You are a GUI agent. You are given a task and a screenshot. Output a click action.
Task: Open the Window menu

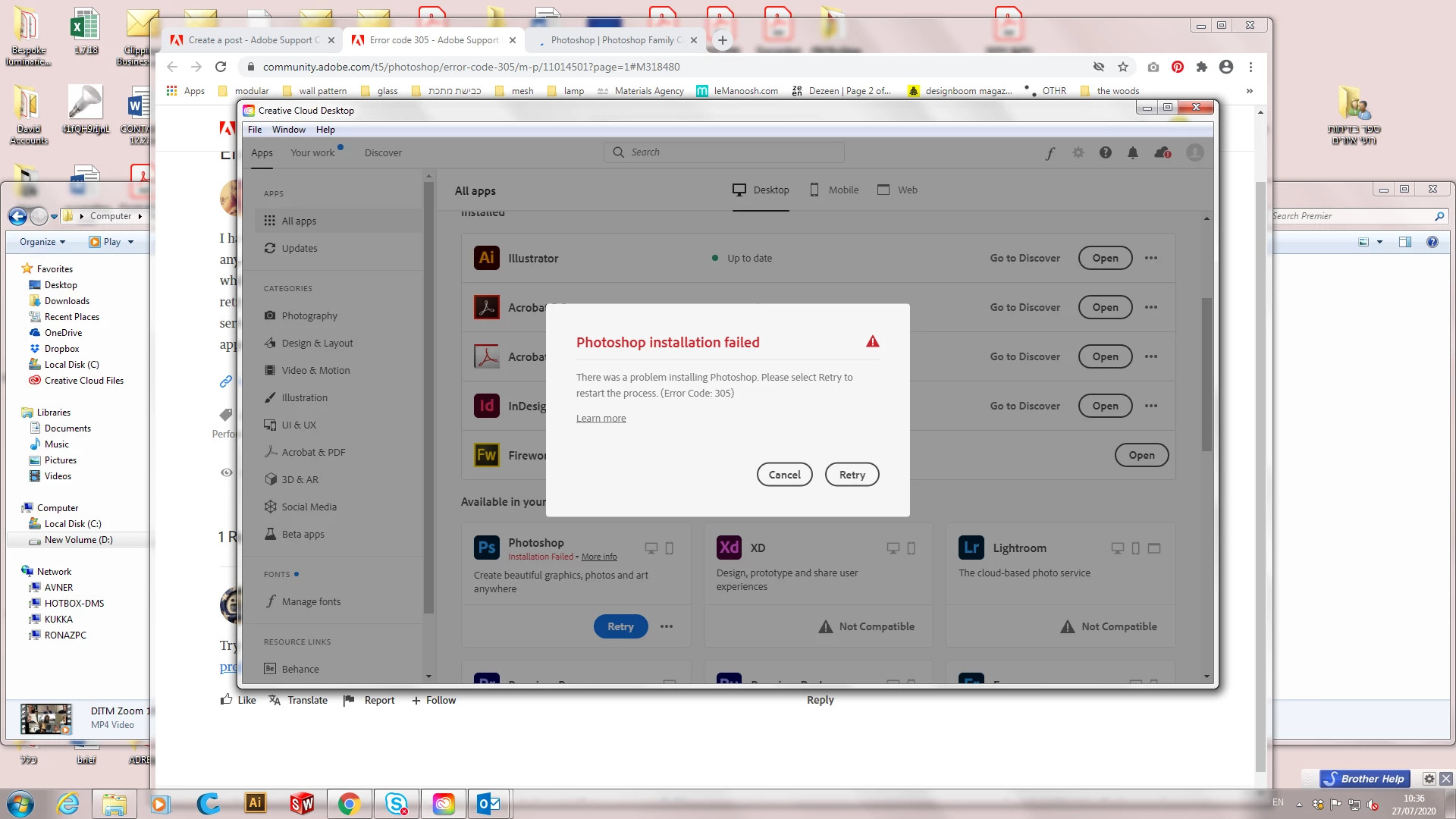point(288,130)
